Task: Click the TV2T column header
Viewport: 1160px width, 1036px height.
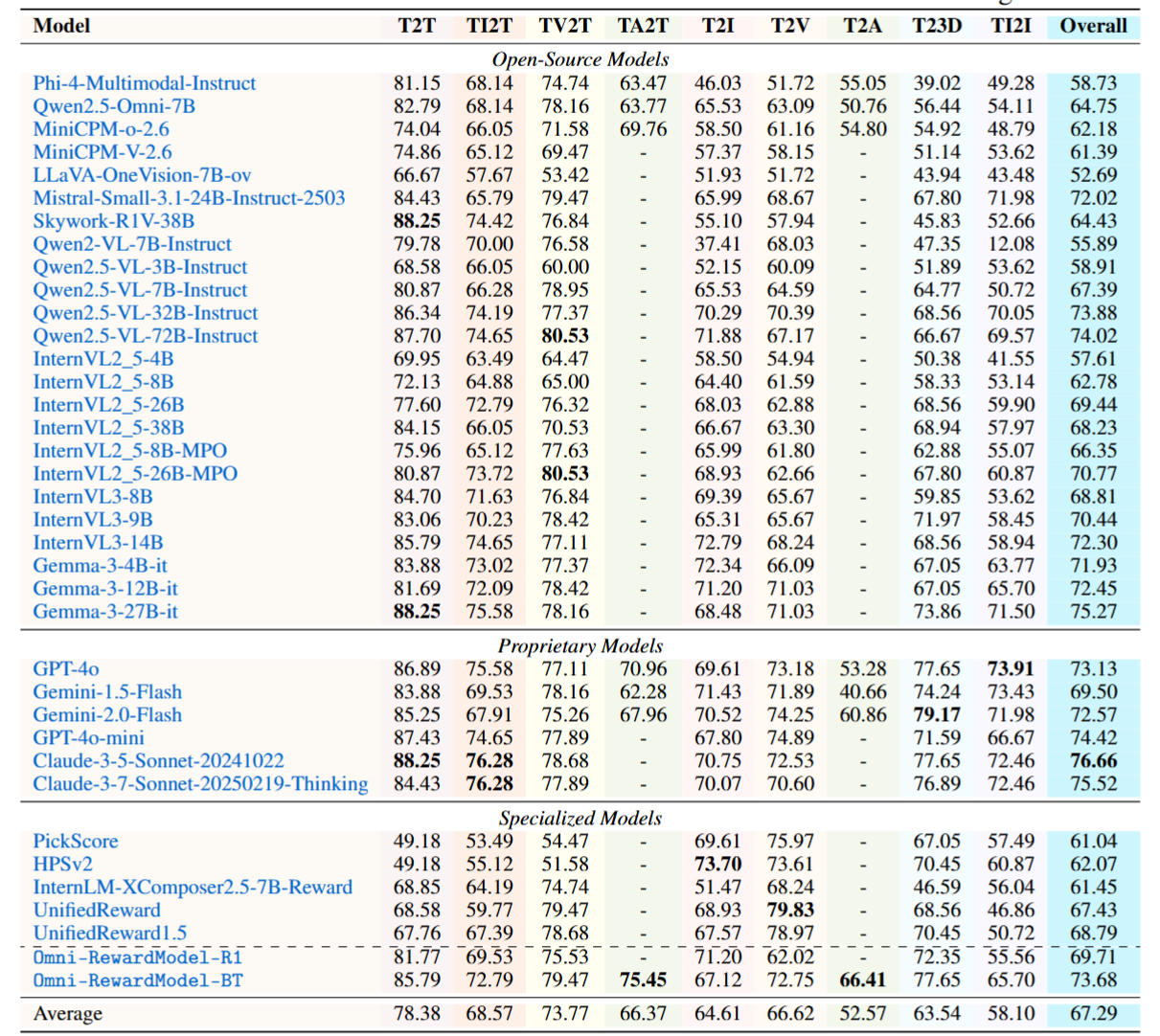Action: point(565,26)
